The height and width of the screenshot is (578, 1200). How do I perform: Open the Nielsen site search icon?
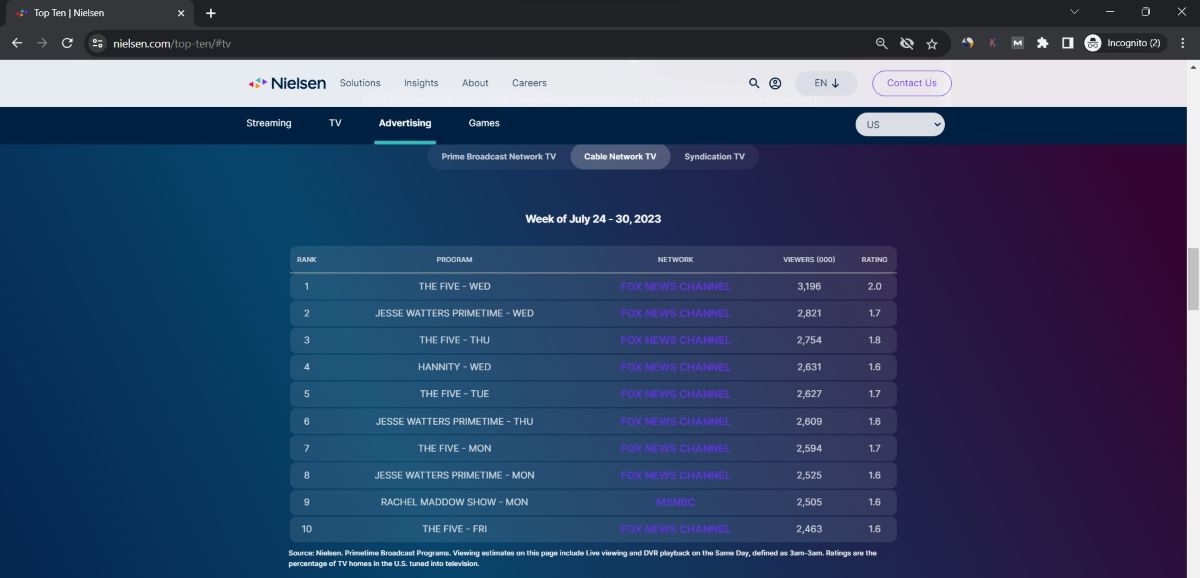[x=754, y=83]
